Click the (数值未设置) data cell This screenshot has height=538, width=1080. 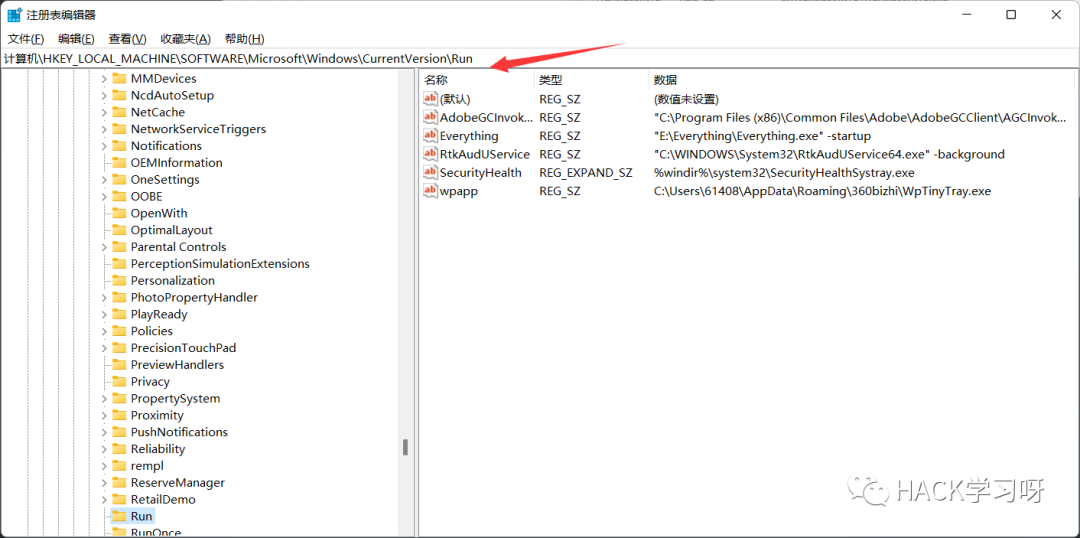686,99
